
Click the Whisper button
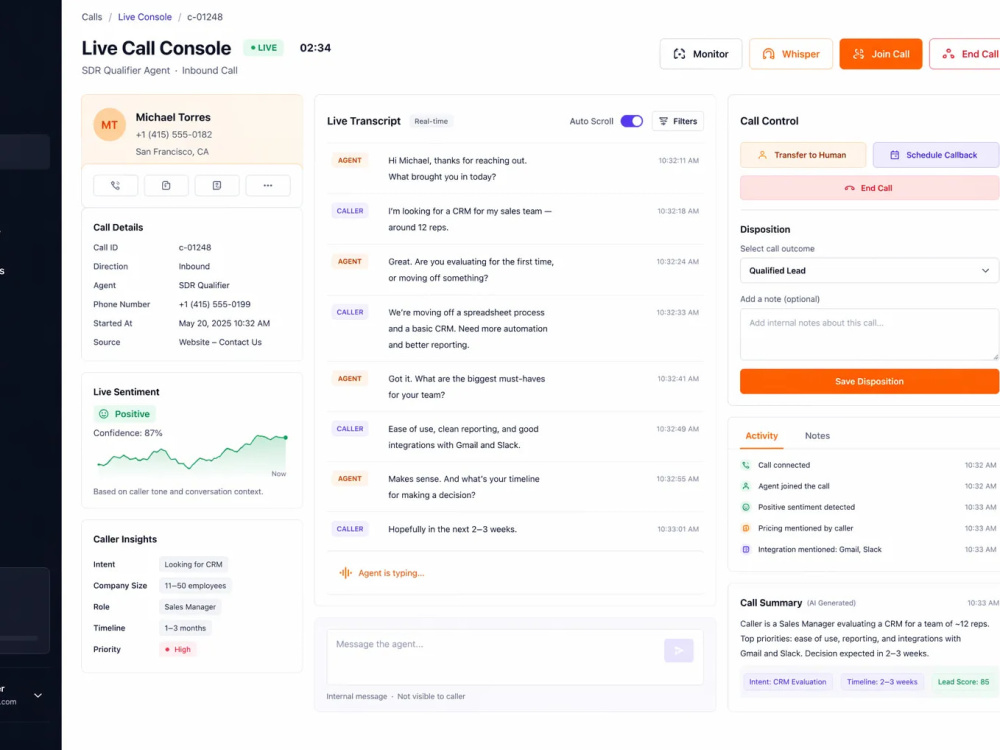(791, 54)
